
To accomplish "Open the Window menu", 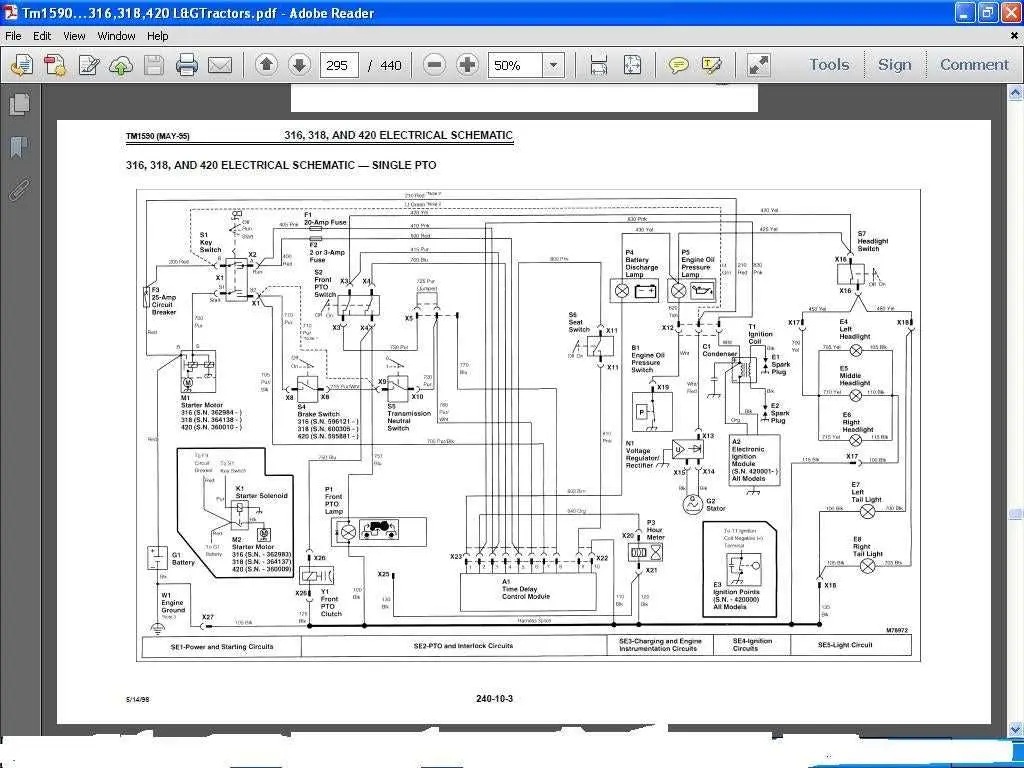I will coord(116,36).
